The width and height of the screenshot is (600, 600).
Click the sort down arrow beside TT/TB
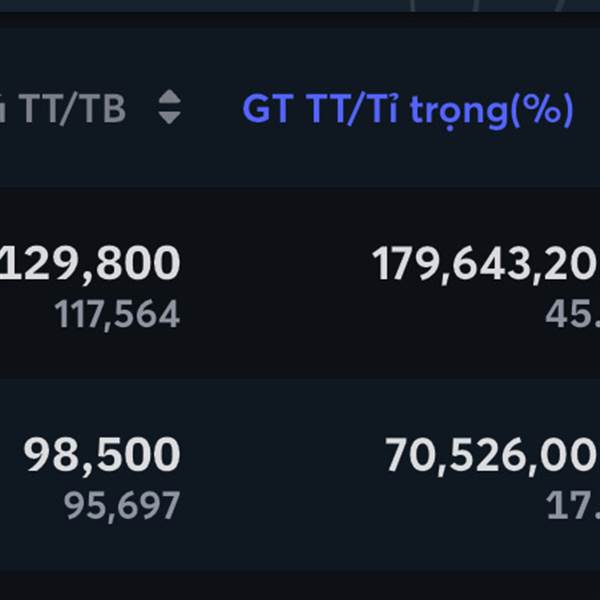[170, 117]
